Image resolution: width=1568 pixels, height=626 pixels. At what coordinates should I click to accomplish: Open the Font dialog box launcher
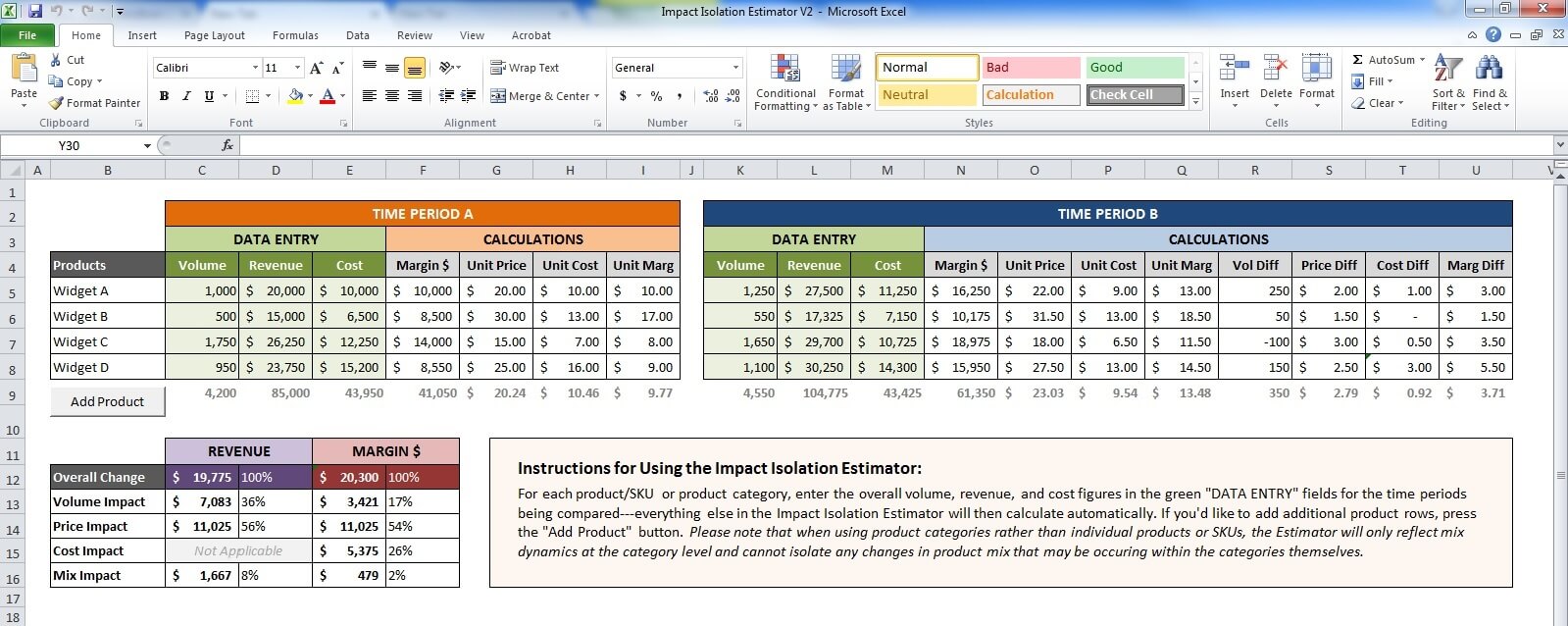[x=343, y=124]
